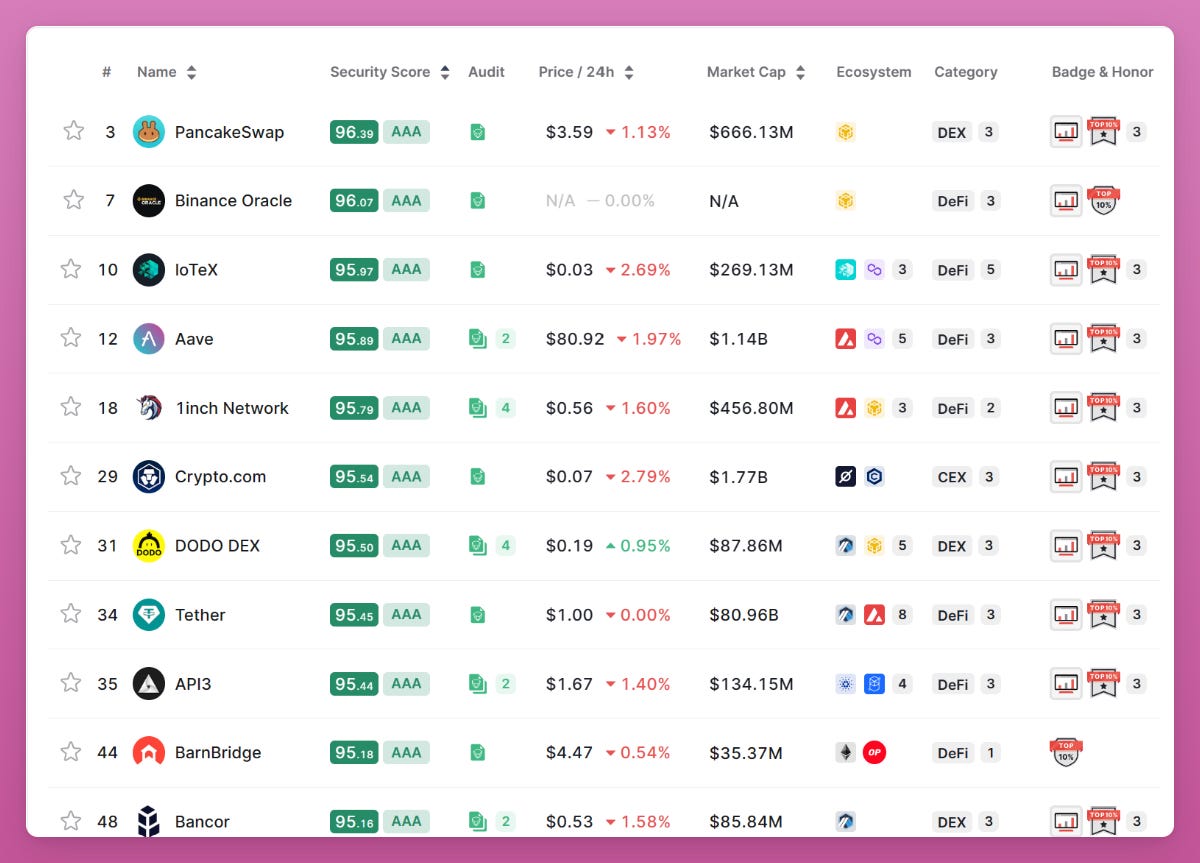Sort by Market Cap column
This screenshot has height=863, width=1200.
tap(800, 72)
